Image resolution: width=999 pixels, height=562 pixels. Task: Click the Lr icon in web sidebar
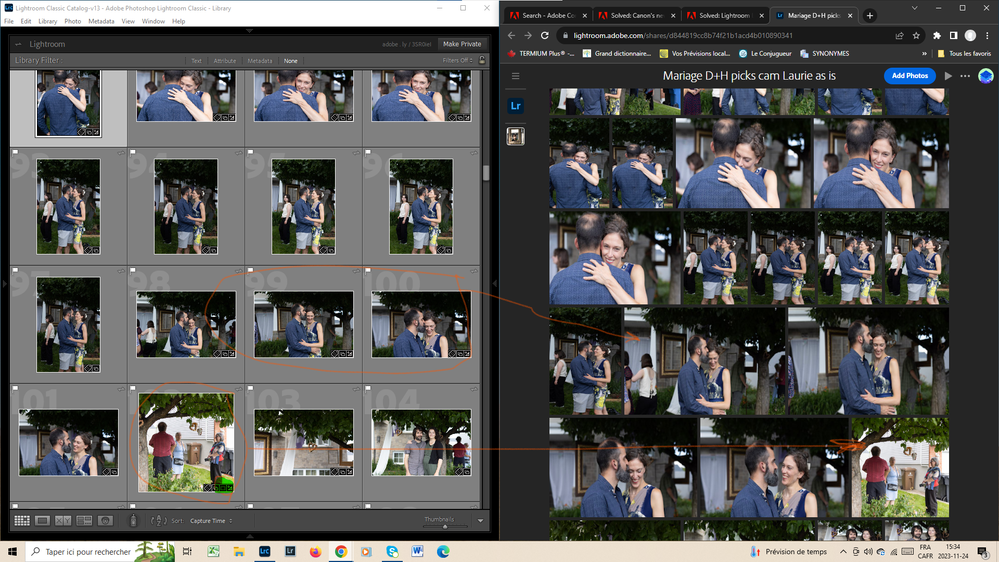pyautogui.click(x=515, y=106)
